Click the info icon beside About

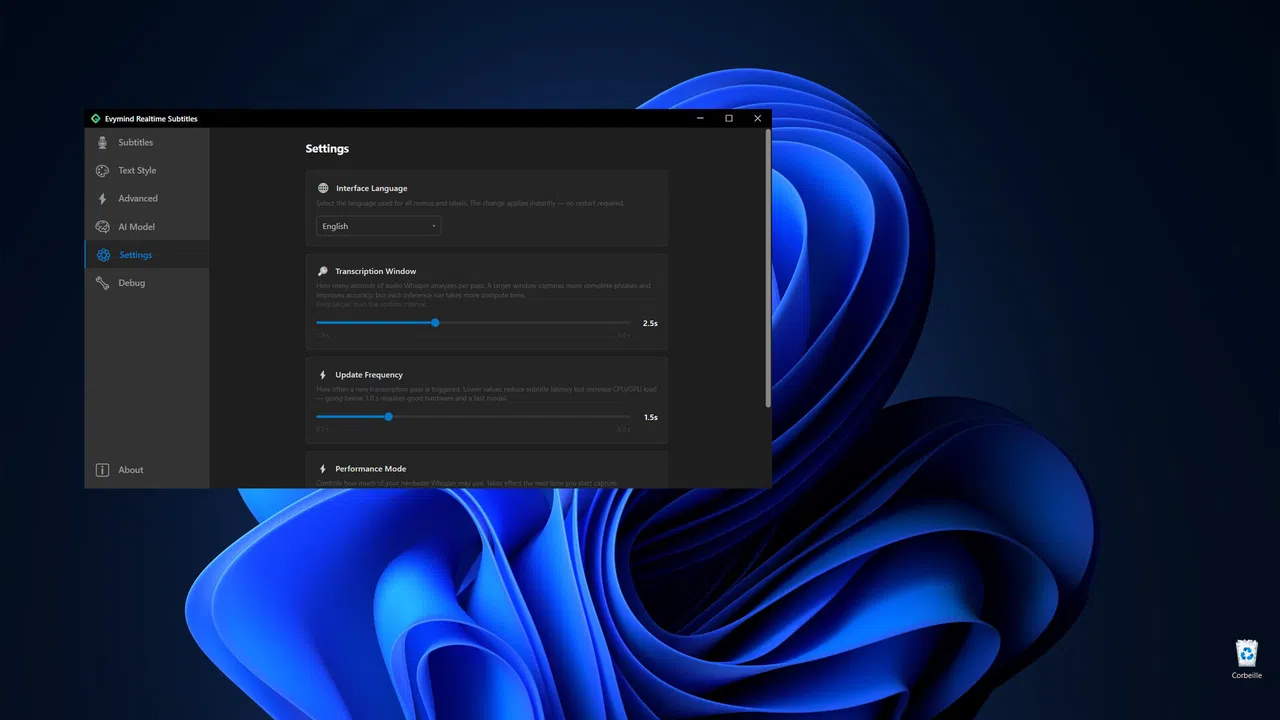point(102,470)
